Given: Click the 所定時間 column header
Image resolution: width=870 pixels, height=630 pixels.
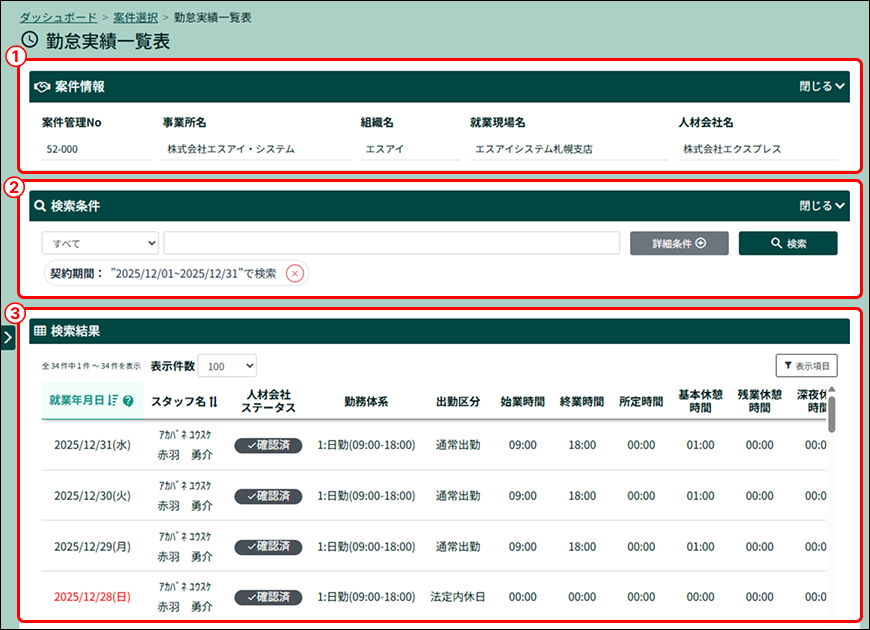Looking at the screenshot, I should 641,401.
